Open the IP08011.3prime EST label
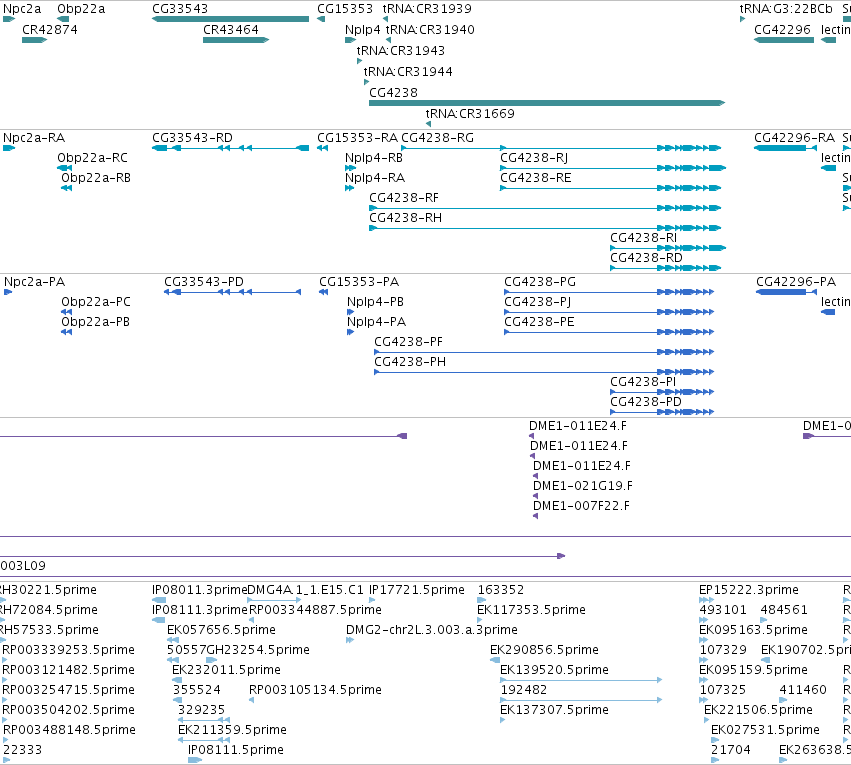This screenshot has width=851, height=765. pyautogui.click(x=200, y=590)
